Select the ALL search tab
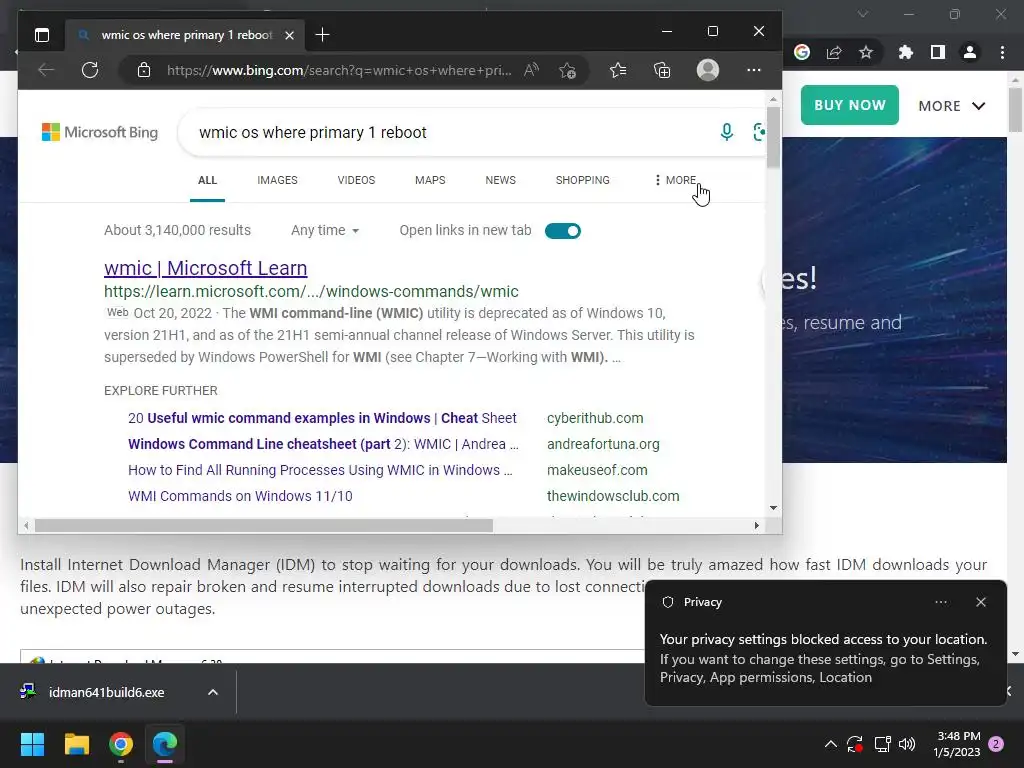This screenshot has width=1024, height=768. (207, 180)
